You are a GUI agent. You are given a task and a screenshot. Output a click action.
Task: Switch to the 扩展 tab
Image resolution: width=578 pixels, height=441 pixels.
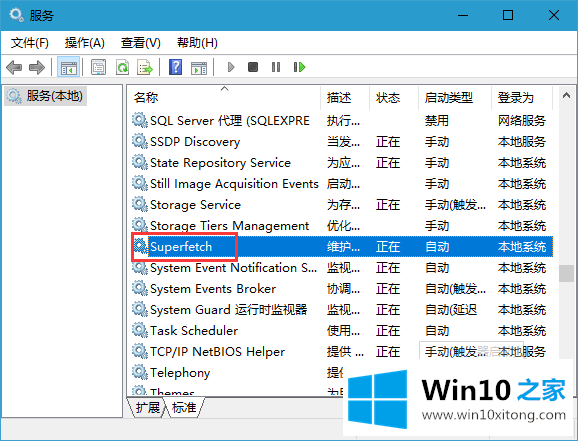(147, 407)
